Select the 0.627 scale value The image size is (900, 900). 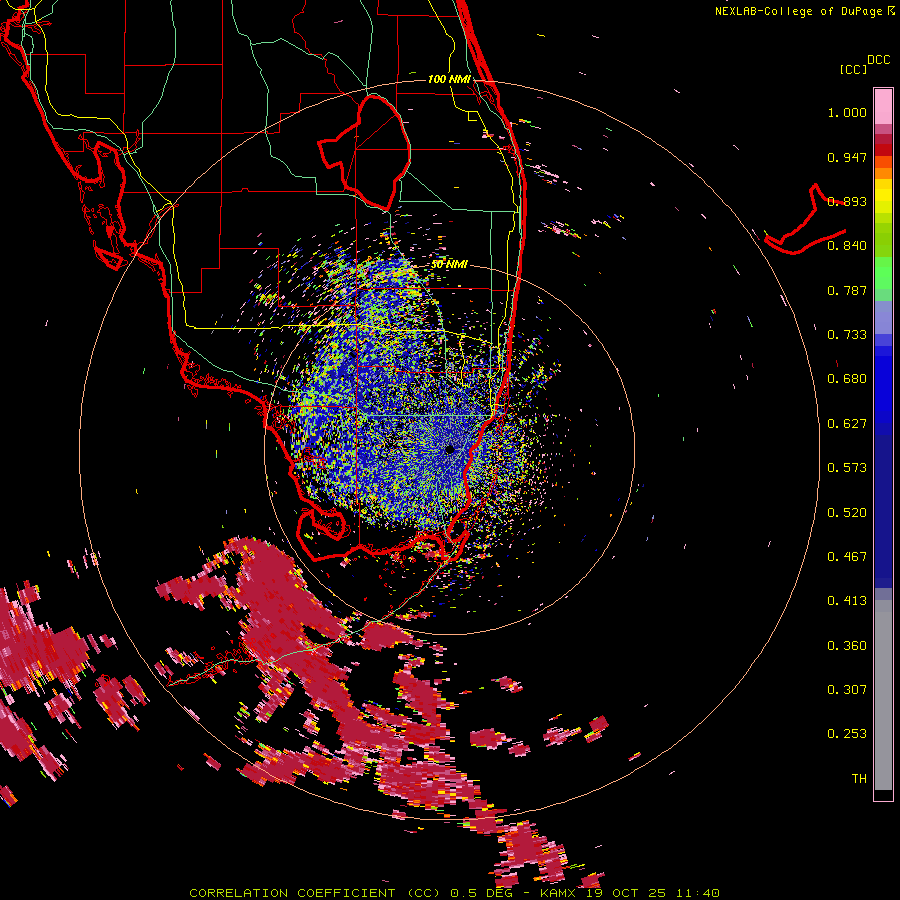(847, 424)
